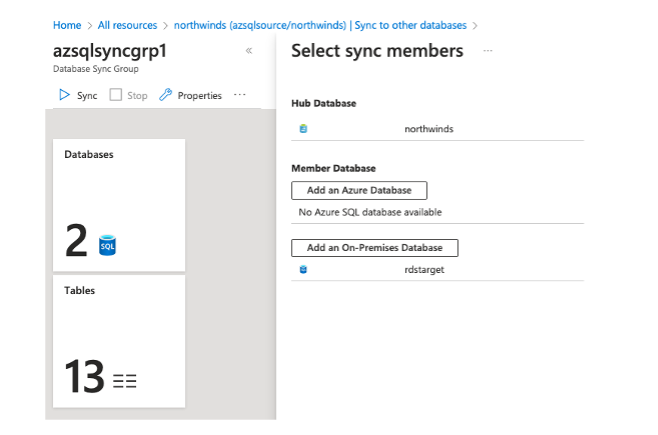Click the Stop label in toolbar
658x435 pixels.
click(x=137, y=96)
